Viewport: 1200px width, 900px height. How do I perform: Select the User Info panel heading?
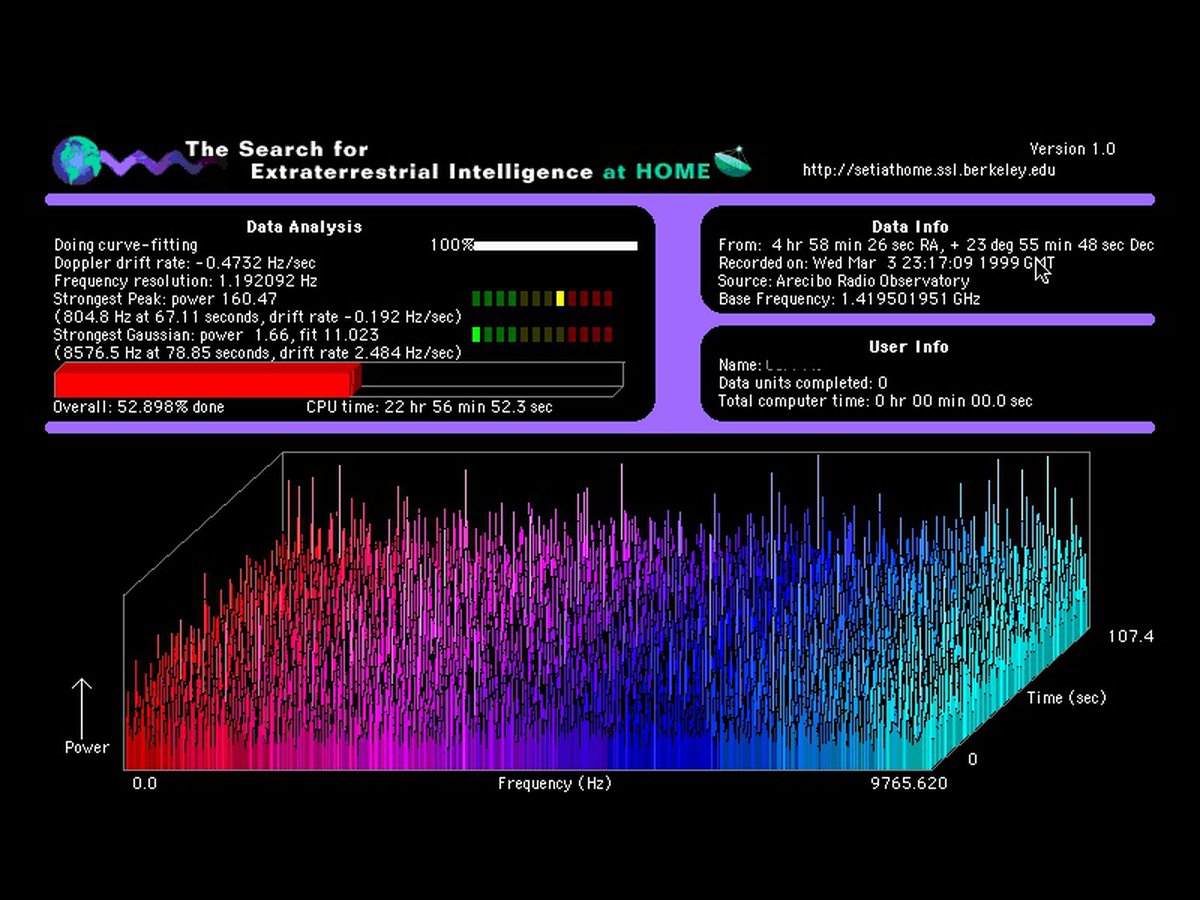click(x=909, y=347)
